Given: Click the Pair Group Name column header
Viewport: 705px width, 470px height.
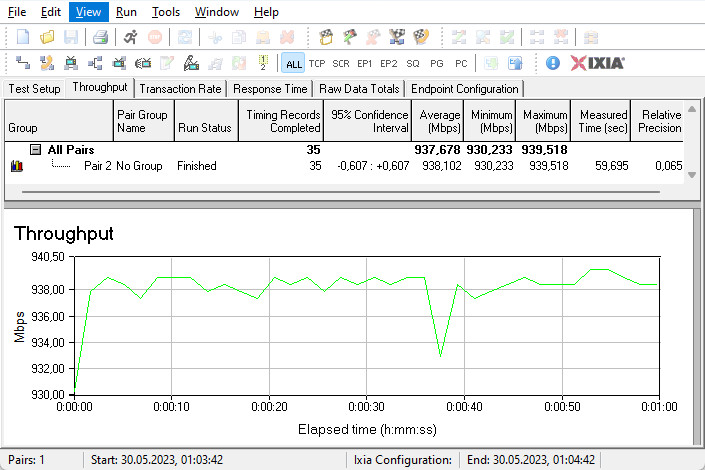Looking at the screenshot, I should (144, 121).
